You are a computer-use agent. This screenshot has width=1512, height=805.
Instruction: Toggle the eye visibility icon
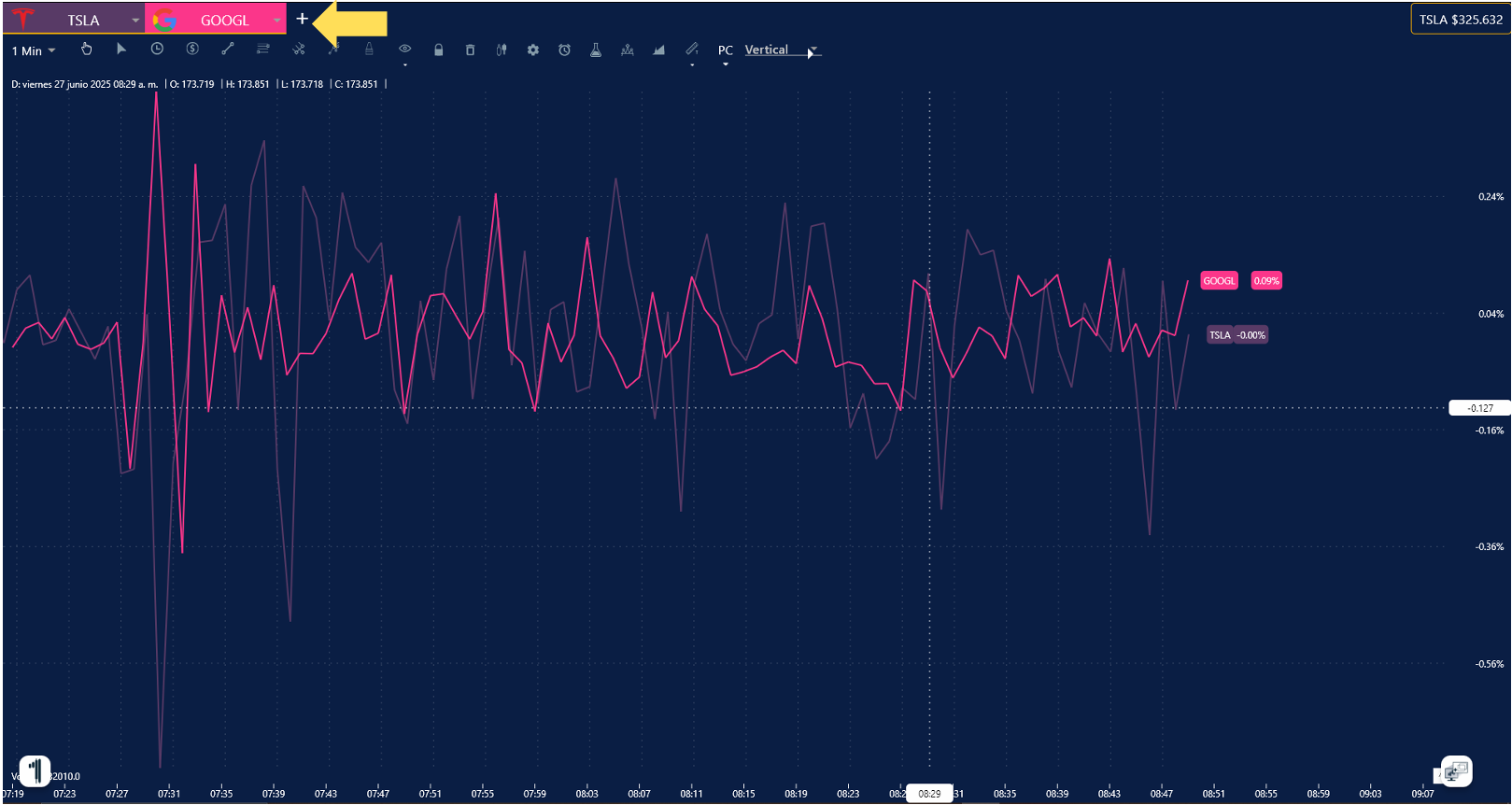pyautogui.click(x=405, y=49)
